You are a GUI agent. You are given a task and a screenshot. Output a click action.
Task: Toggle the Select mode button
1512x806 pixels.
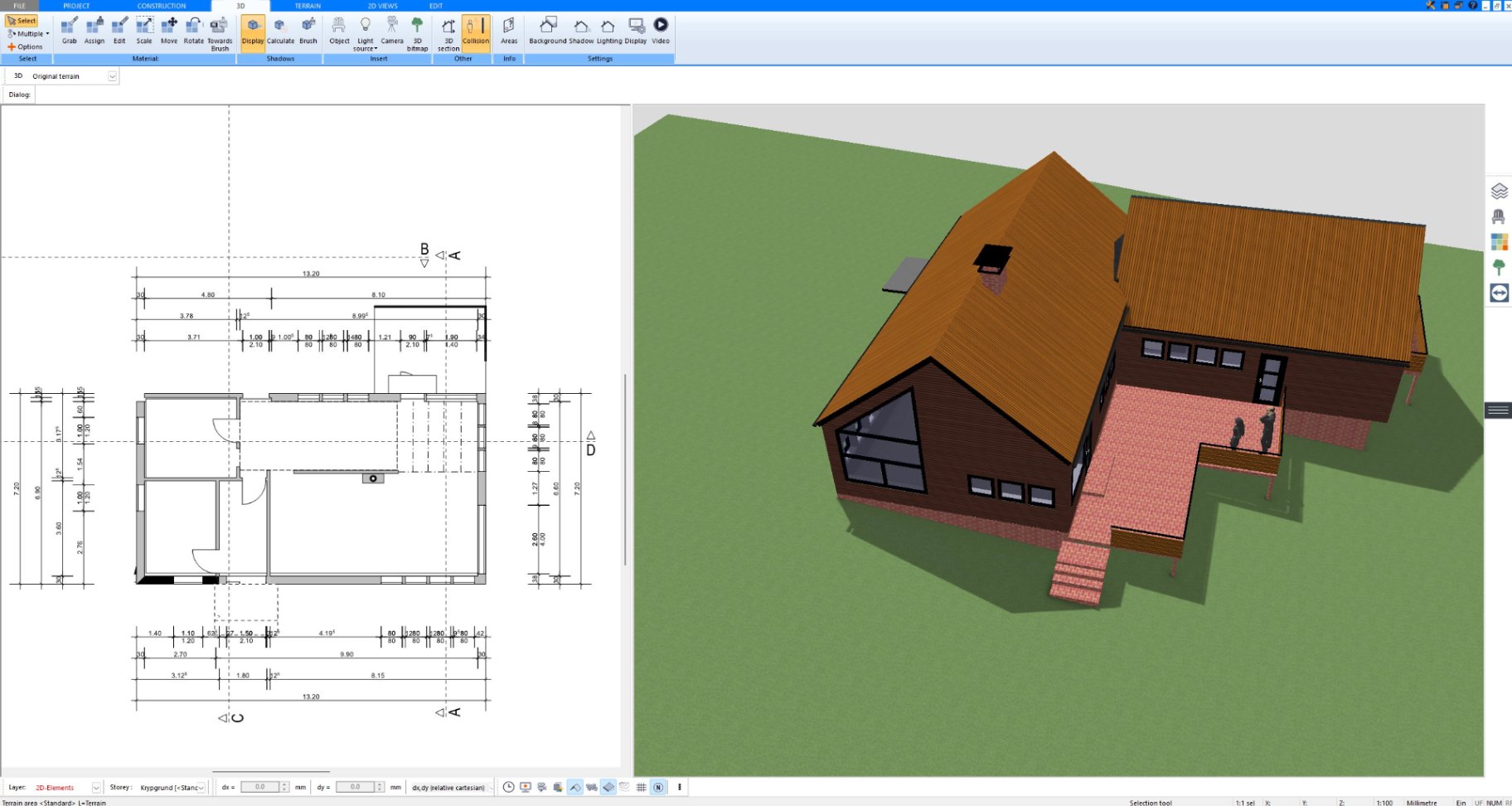(22, 21)
